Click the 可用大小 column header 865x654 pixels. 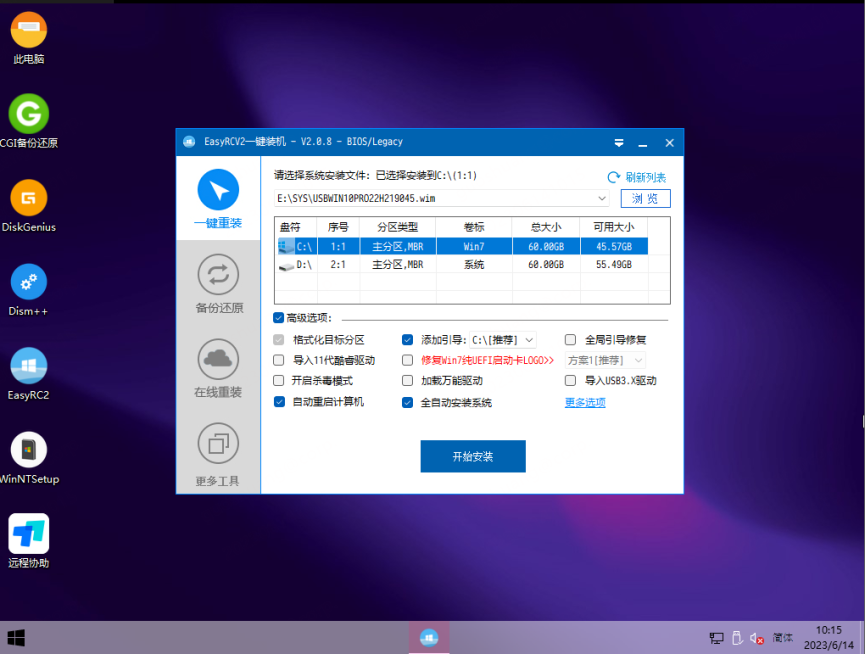[613, 227]
